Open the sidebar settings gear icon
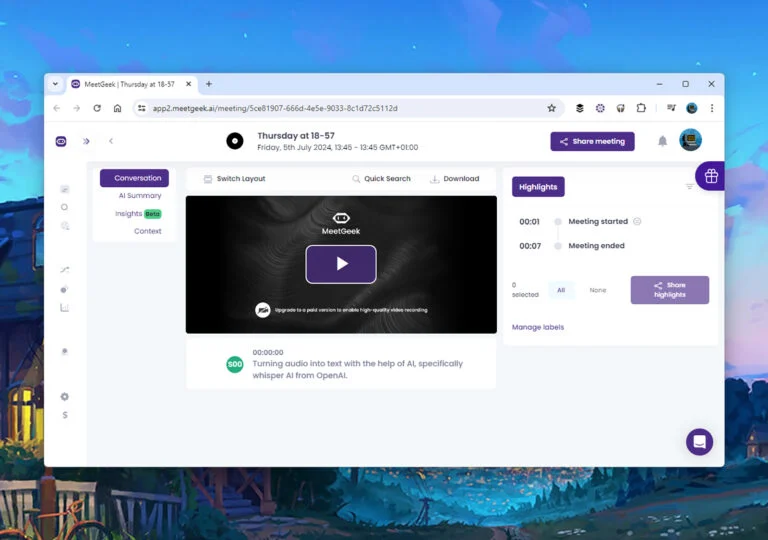Screen dimensions: 768x540 [x=65, y=397]
